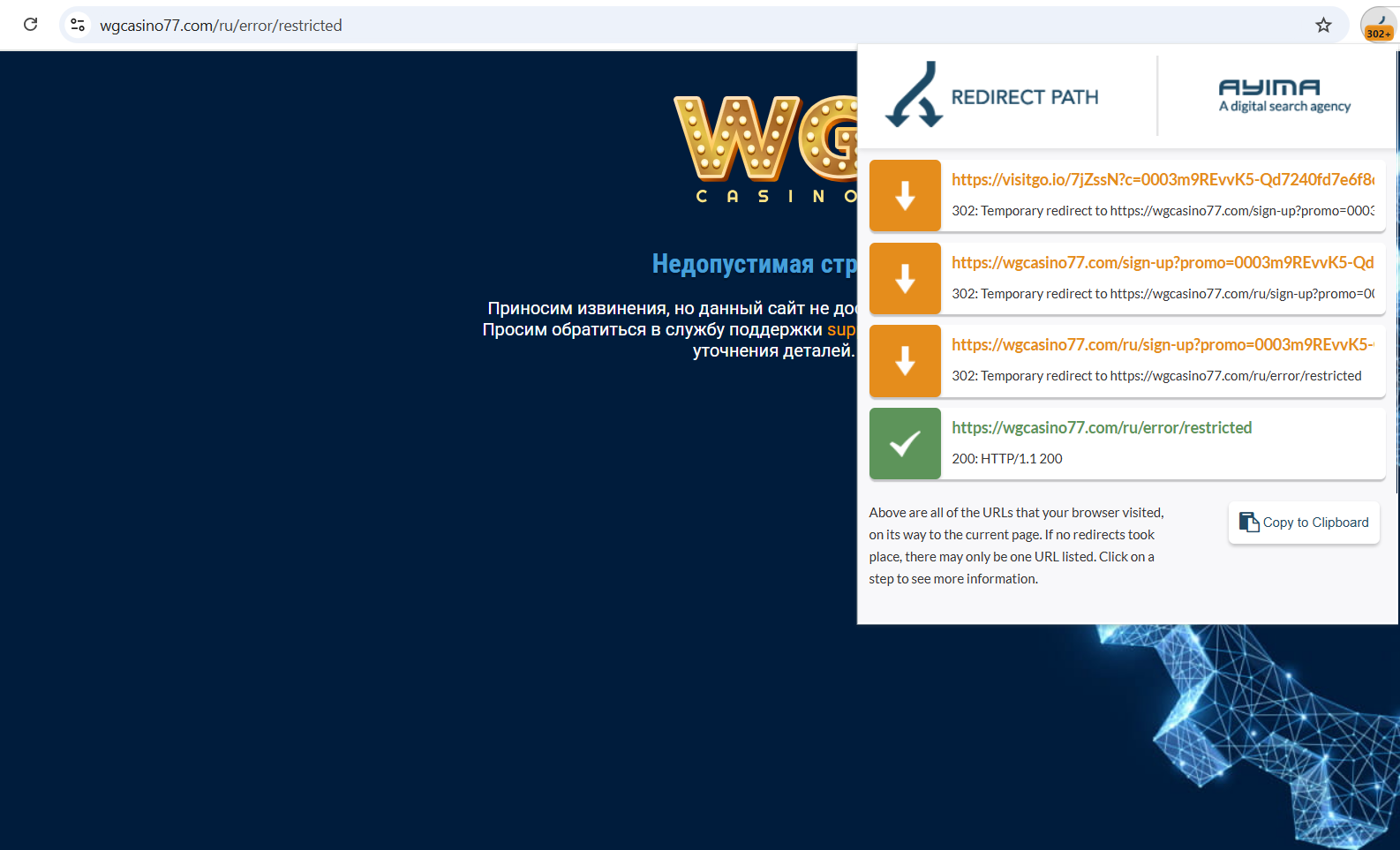Image resolution: width=1400 pixels, height=850 pixels.
Task: Click the address bar URL wgcasino77.com/ru/error/restricted
Action: tap(221, 26)
